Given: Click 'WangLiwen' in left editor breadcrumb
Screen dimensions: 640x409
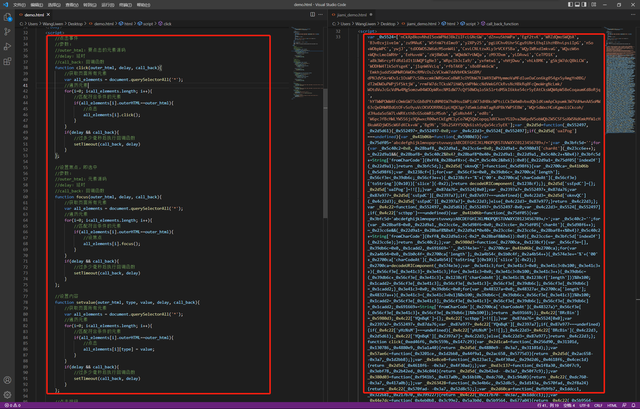Looking at the screenshot, I should click(x=53, y=24).
